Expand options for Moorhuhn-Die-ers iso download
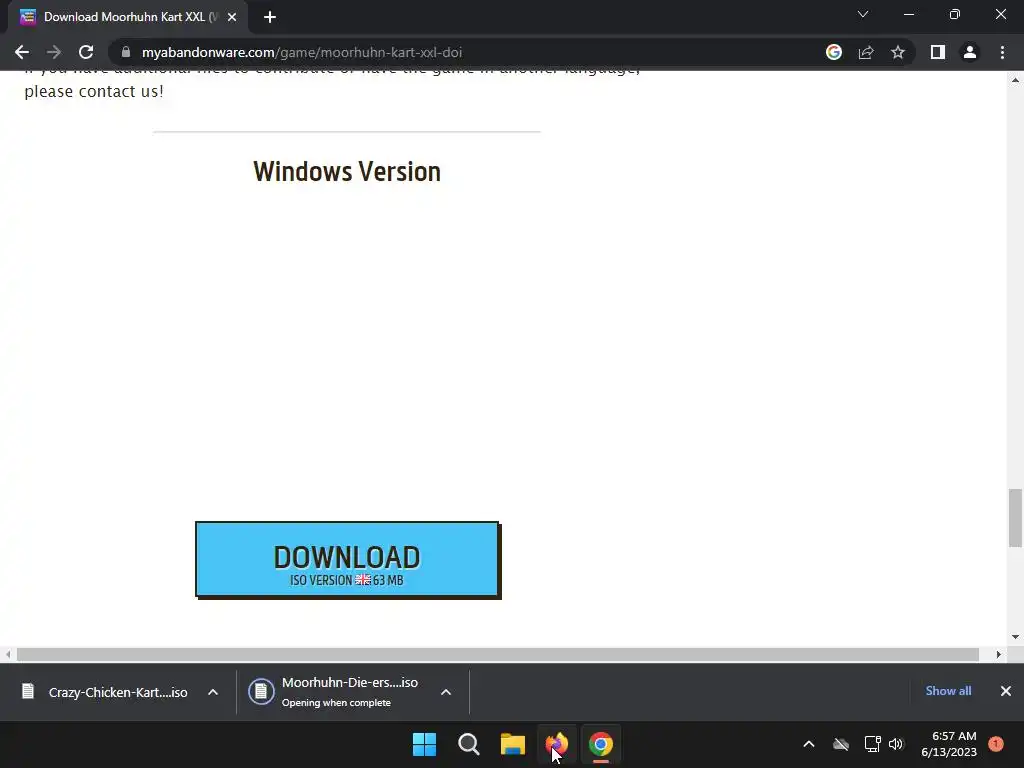The height and width of the screenshot is (768, 1024). [x=446, y=692]
